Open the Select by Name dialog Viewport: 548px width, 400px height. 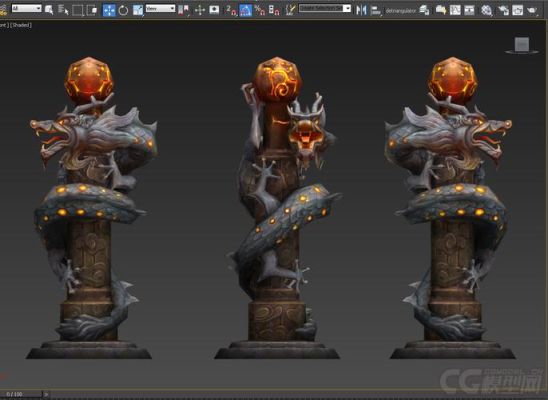point(63,10)
